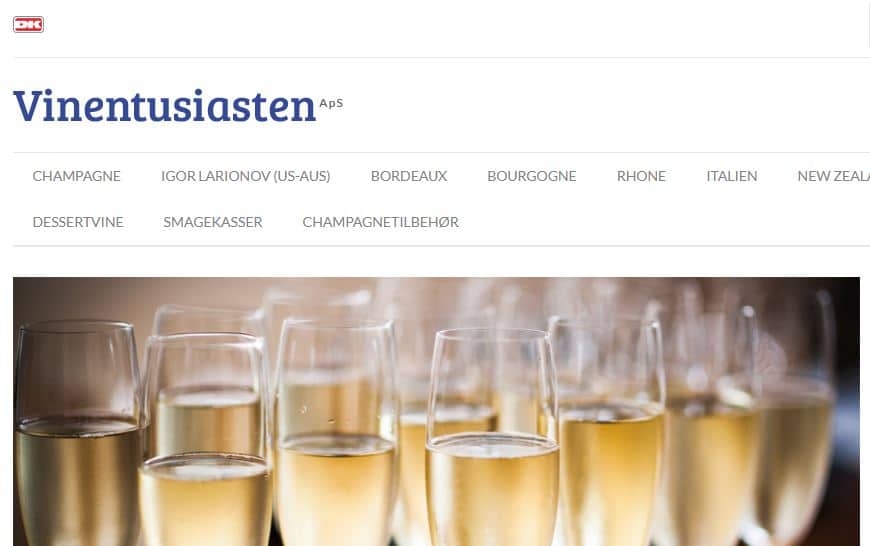The image size is (870, 546).
Task: Open the Vinentusiasten logo homepage
Action: [178, 105]
